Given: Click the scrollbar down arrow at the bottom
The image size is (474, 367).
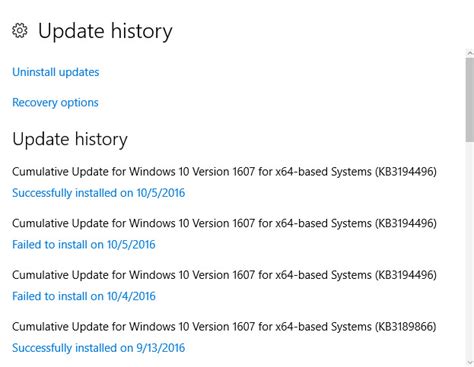Looking at the screenshot, I should (x=470, y=362).
